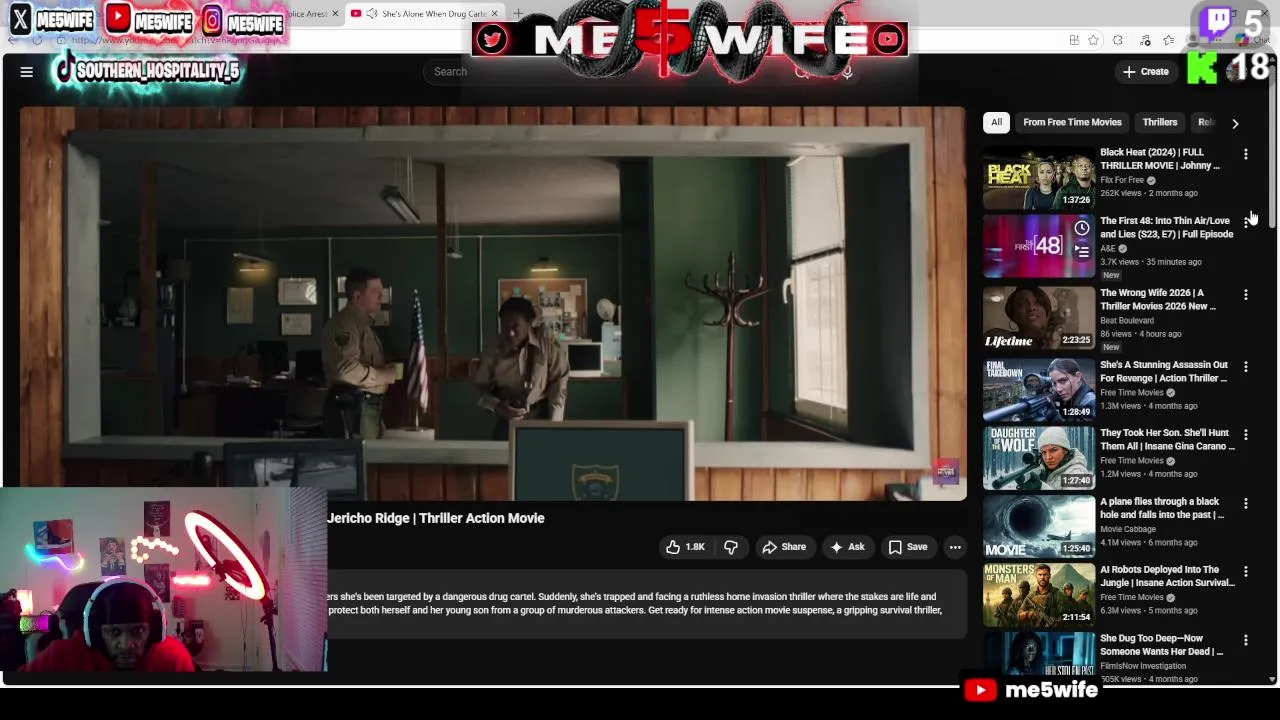Select From Free Time Movies chip
The image size is (1280, 720).
pyautogui.click(x=1072, y=122)
